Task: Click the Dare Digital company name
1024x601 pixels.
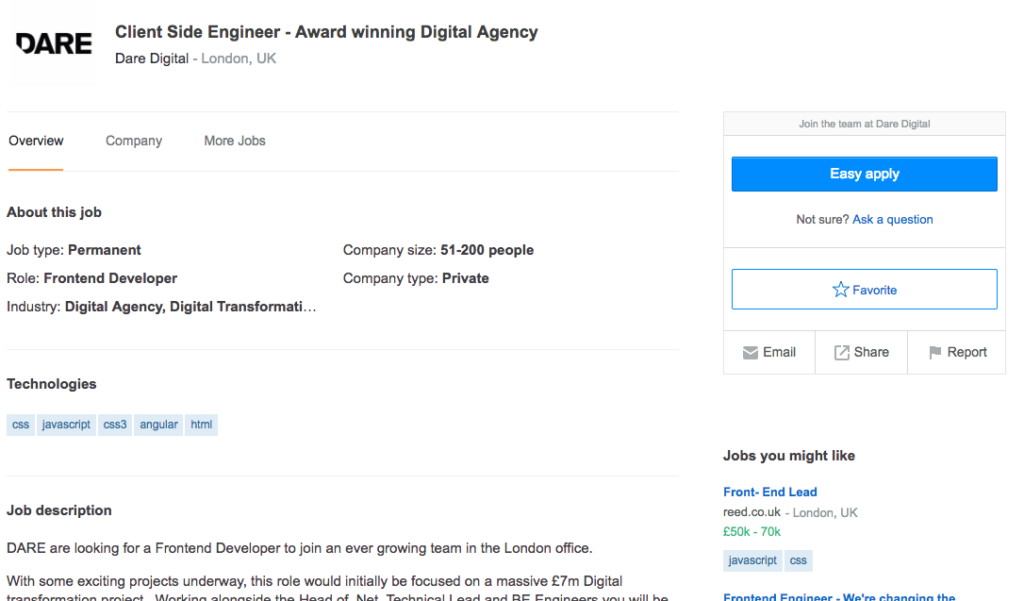Action: (152, 59)
